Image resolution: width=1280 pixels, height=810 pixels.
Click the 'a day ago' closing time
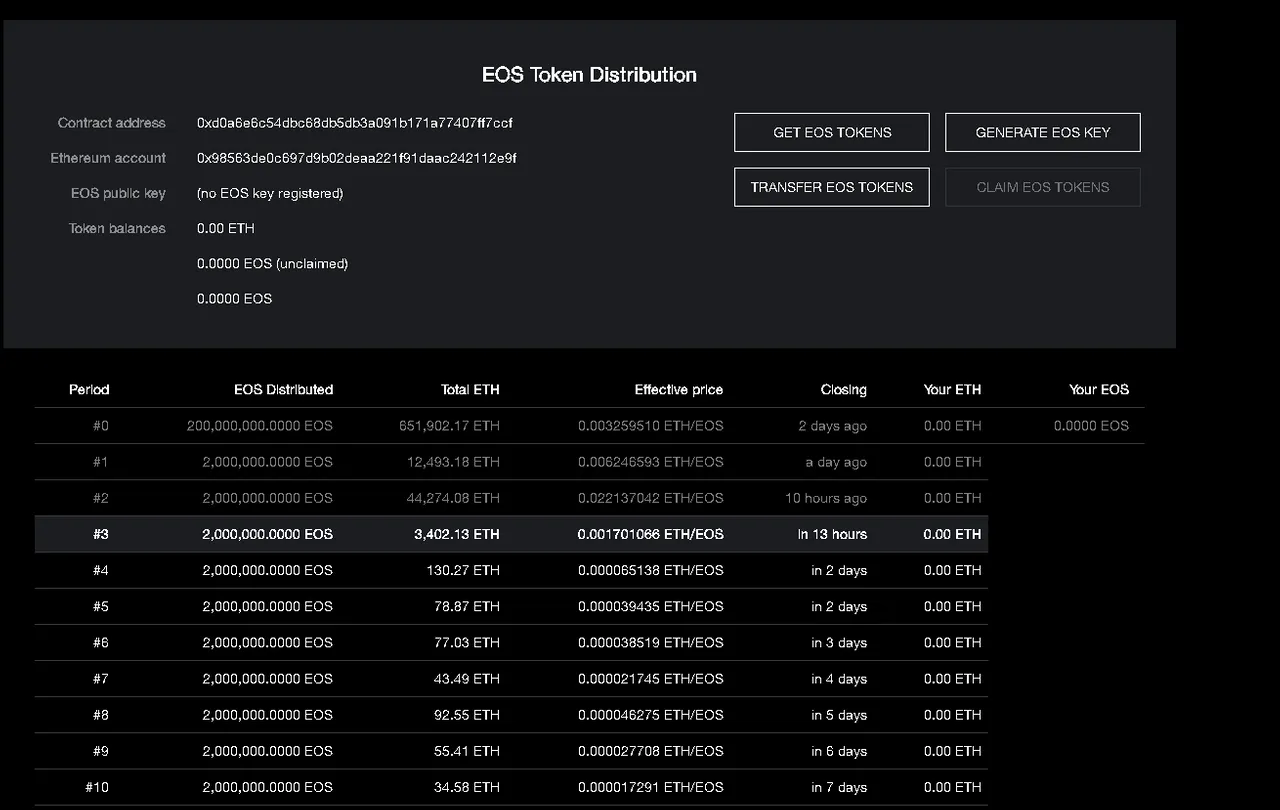click(836, 462)
